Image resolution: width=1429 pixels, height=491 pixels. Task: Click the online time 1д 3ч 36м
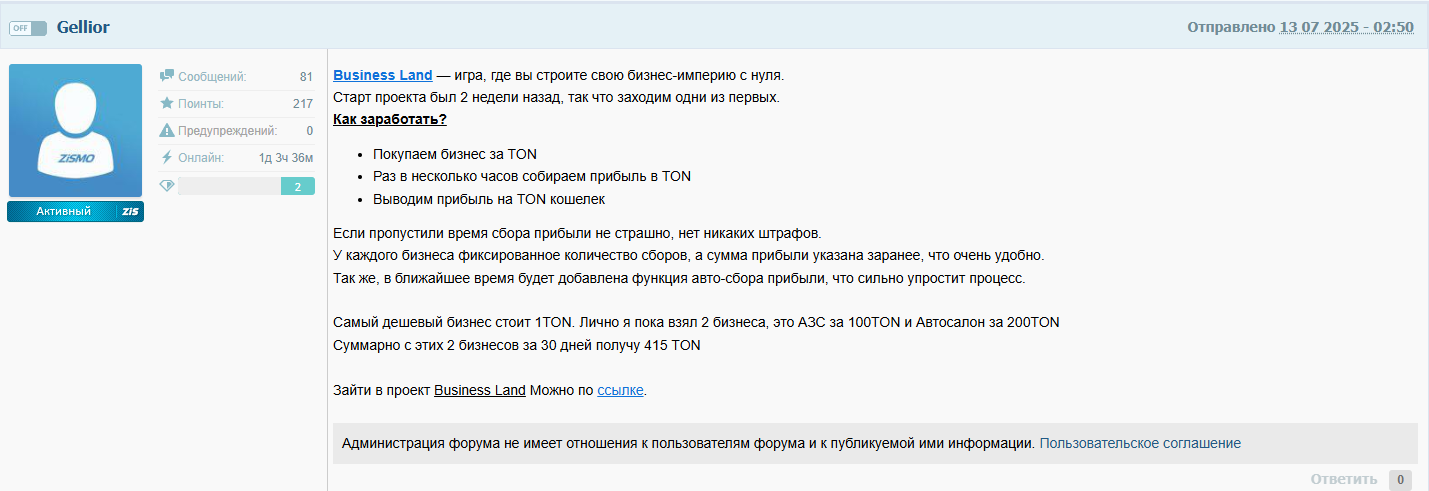click(x=286, y=157)
